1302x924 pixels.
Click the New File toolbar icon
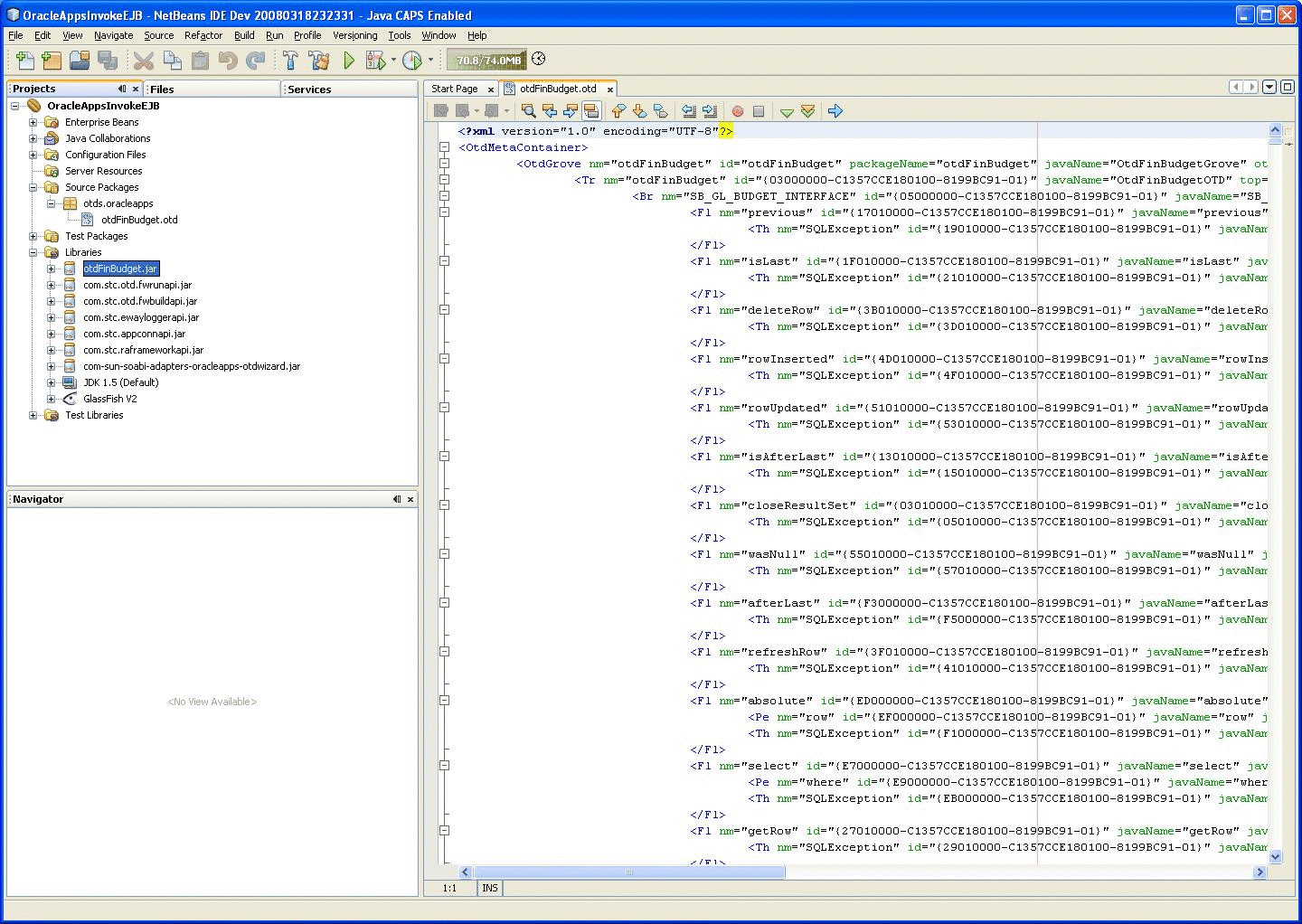tap(24, 61)
